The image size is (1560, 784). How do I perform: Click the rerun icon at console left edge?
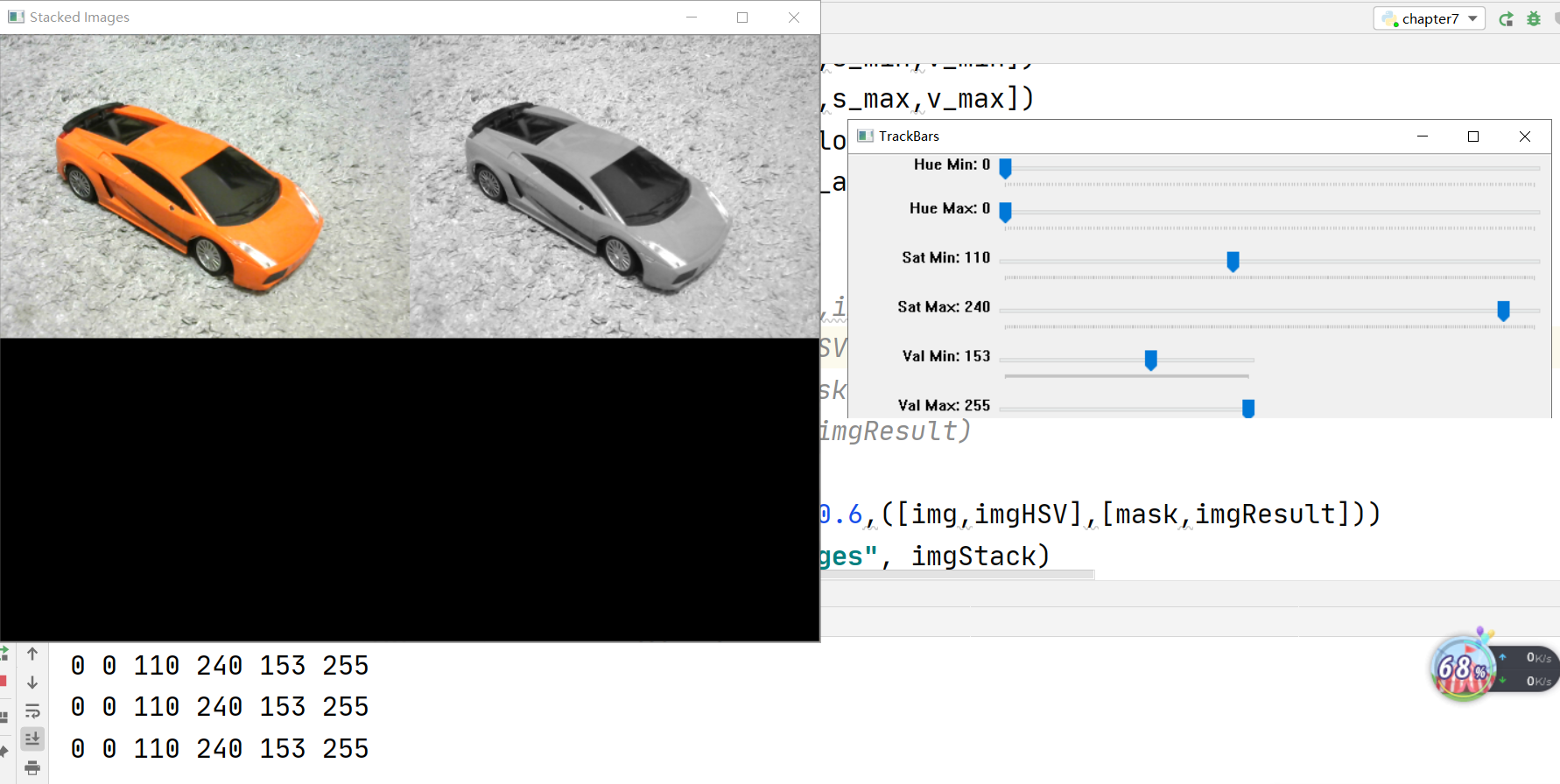pyautogui.click(x=4, y=653)
